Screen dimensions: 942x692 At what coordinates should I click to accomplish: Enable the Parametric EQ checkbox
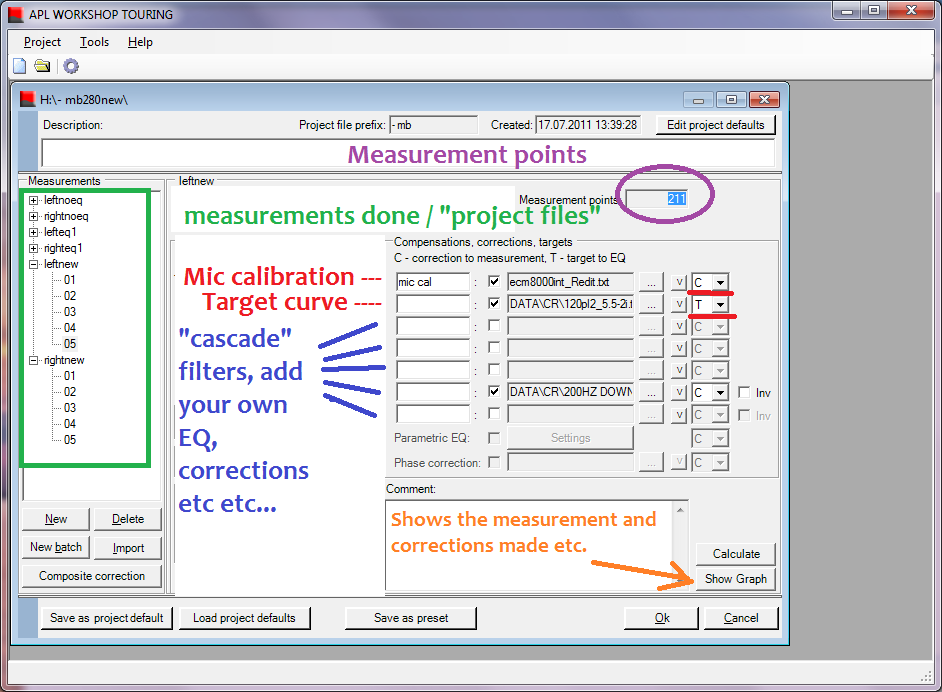pos(494,438)
